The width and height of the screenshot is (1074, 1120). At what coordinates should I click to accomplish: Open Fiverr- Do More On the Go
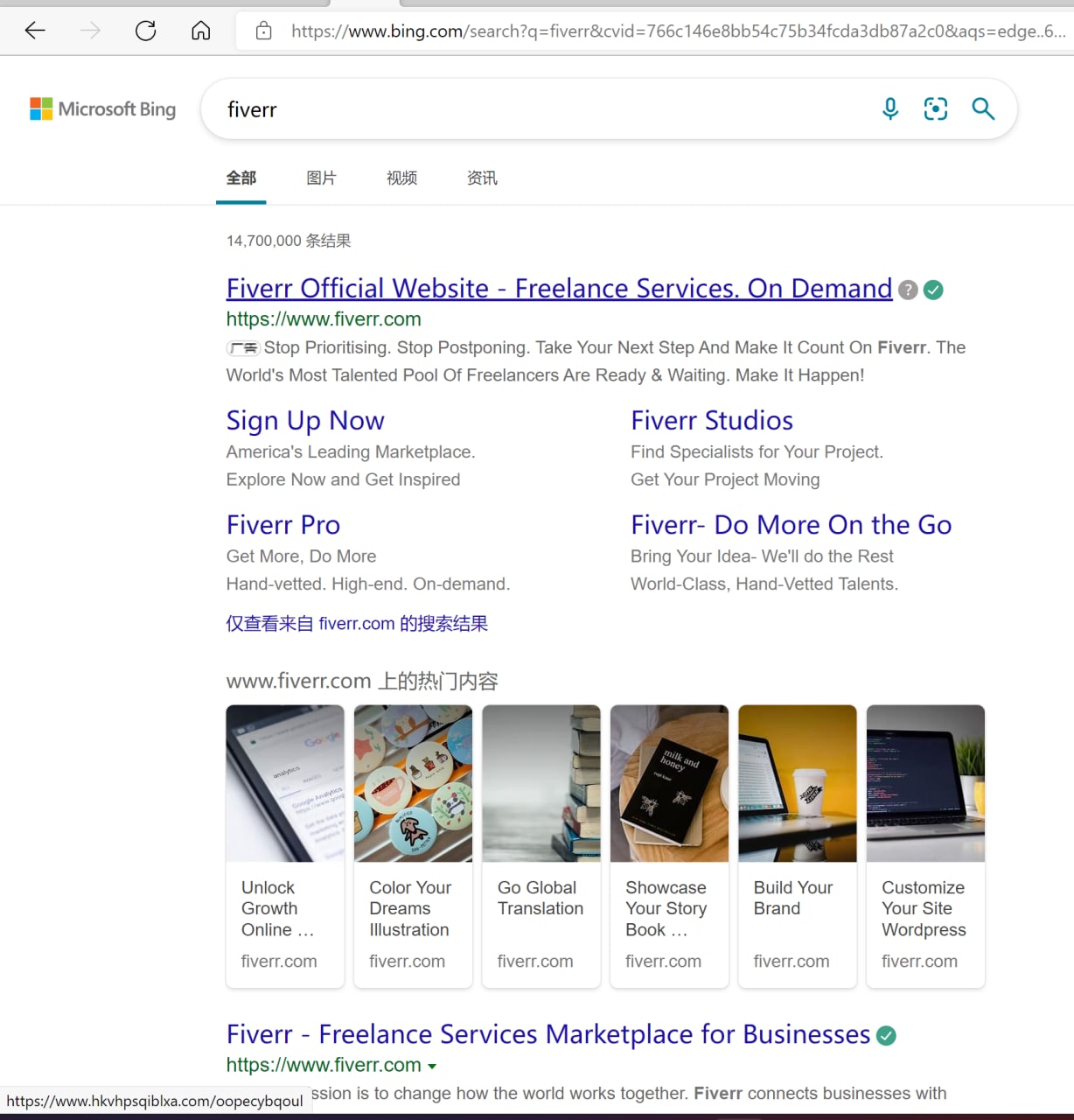tap(792, 524)
